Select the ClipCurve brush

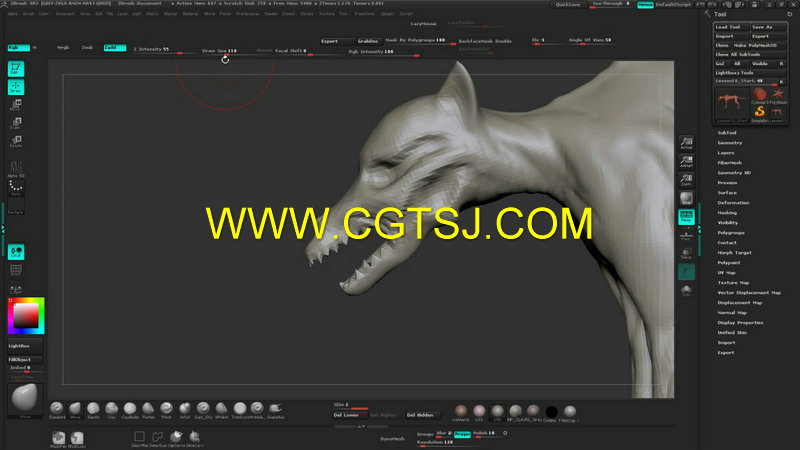point(176,438)
